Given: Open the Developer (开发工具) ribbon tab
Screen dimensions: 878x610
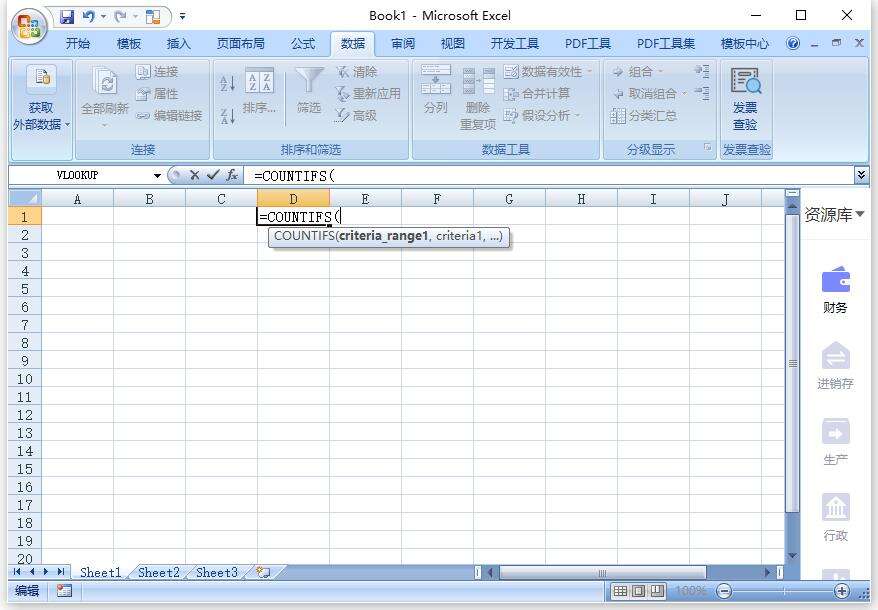Looking at the screenshot, I should (x=515, y=44).
